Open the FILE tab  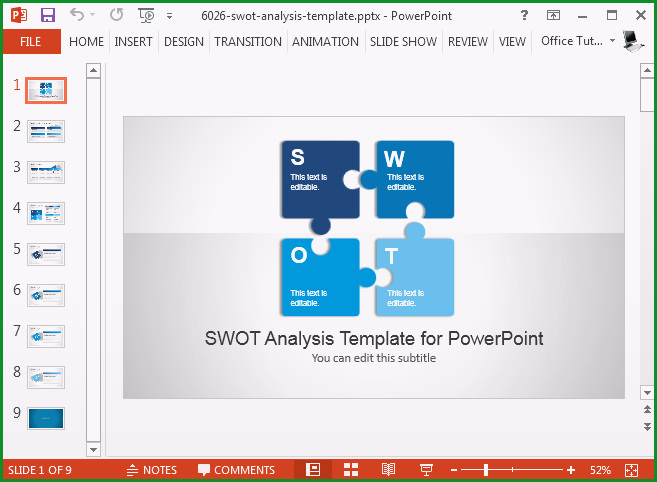tap(31, 41)
